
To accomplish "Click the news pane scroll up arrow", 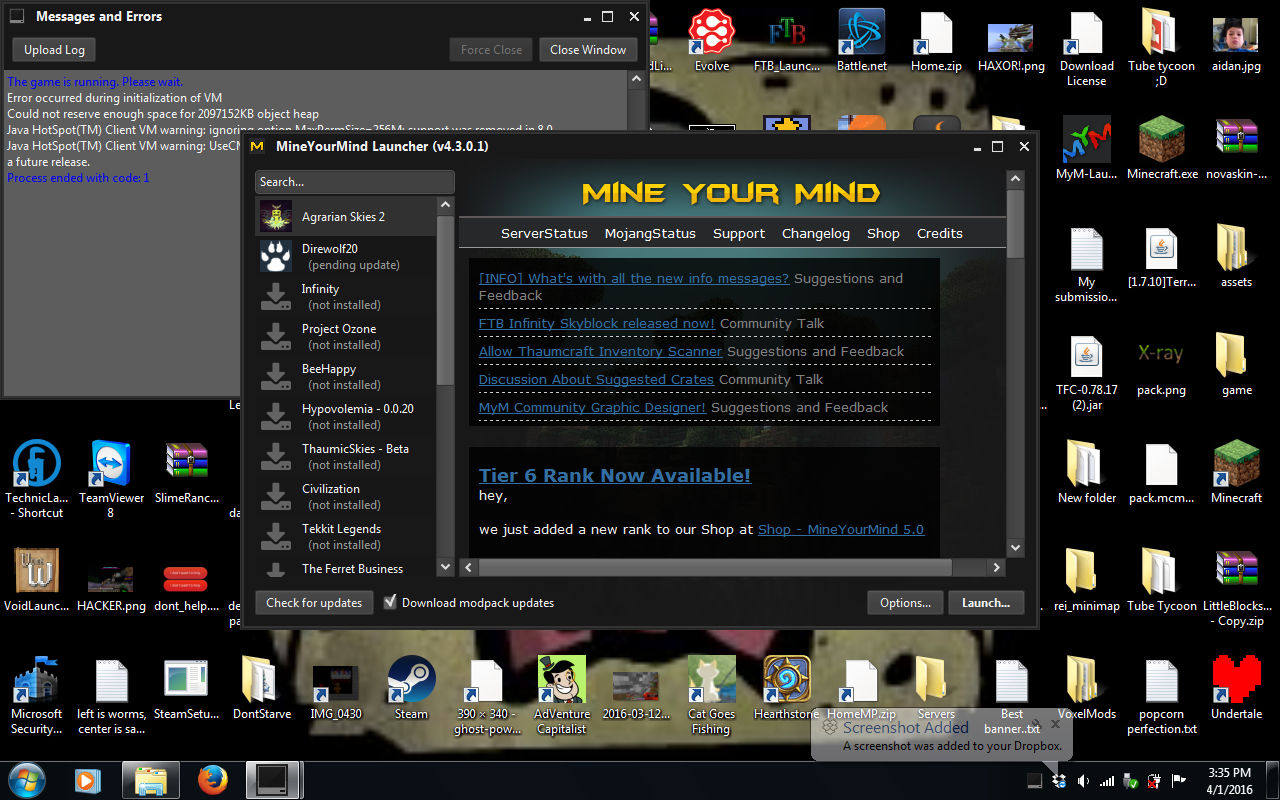I will coord(1015,180).
